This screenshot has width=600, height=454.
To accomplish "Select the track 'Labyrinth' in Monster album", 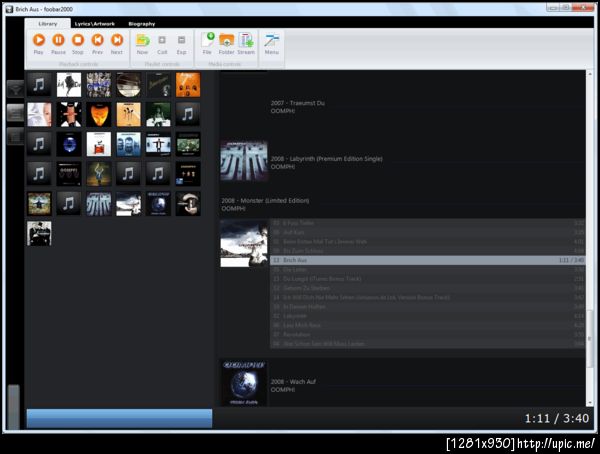I will click(428, 316).
